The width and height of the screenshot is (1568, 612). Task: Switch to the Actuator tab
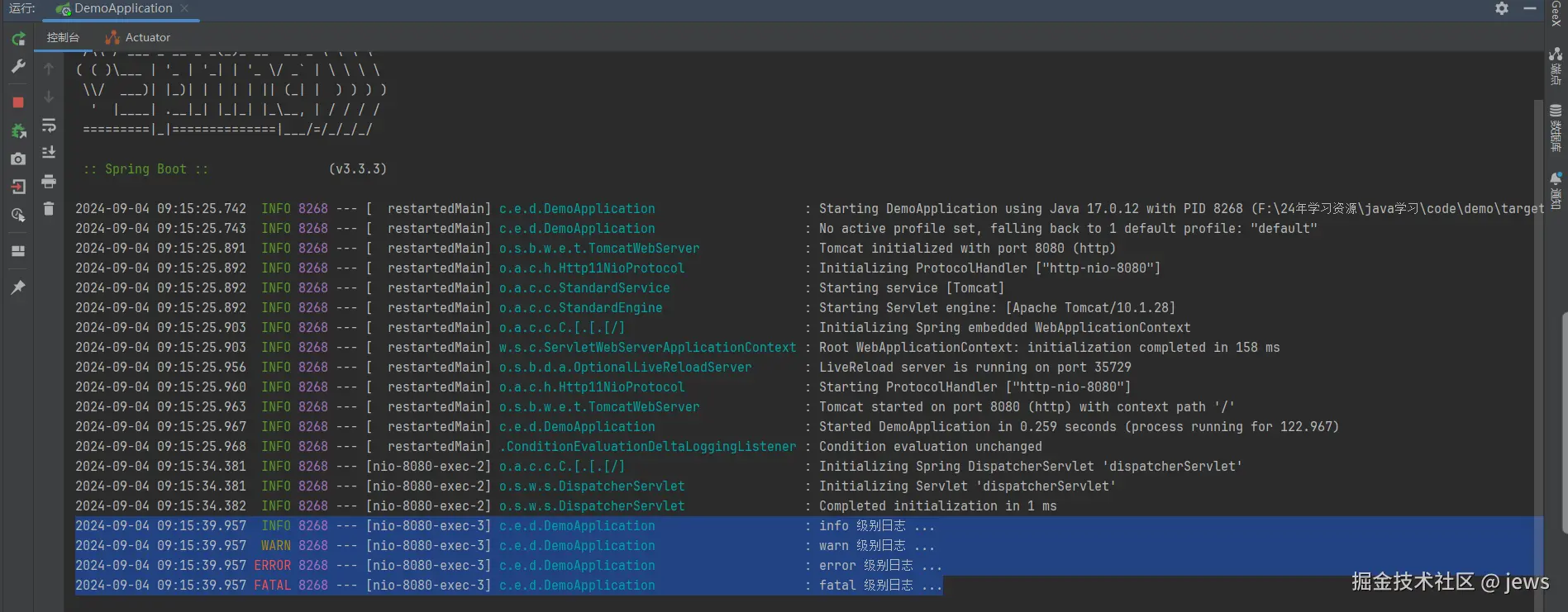click(x=138, y=37)
